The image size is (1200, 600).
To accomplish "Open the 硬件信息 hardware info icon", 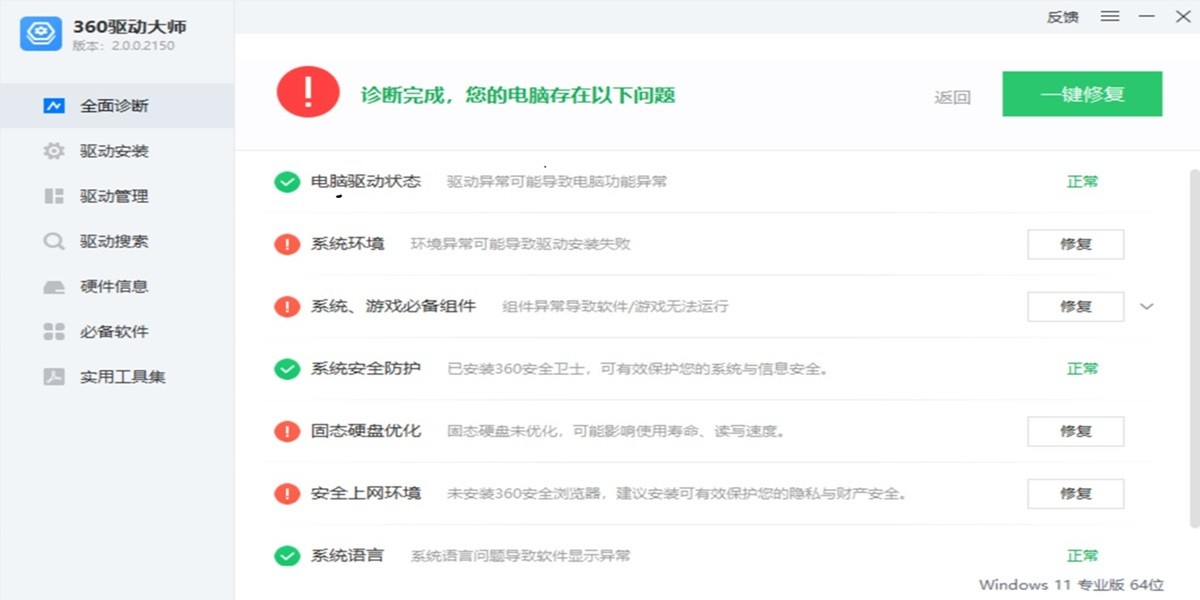I will [55, 286].
